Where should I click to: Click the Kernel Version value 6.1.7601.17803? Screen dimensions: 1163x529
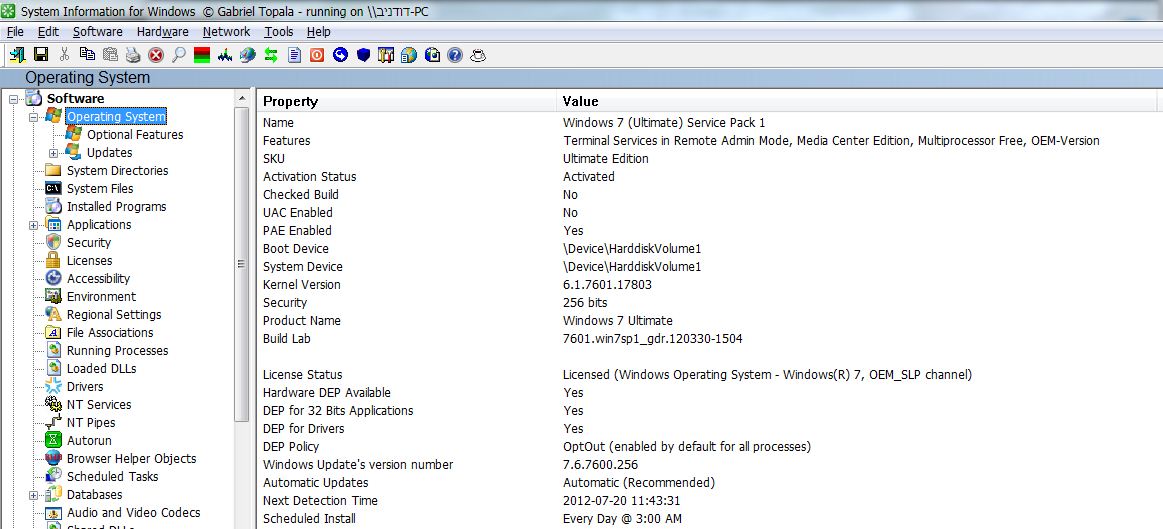[607, 285]
